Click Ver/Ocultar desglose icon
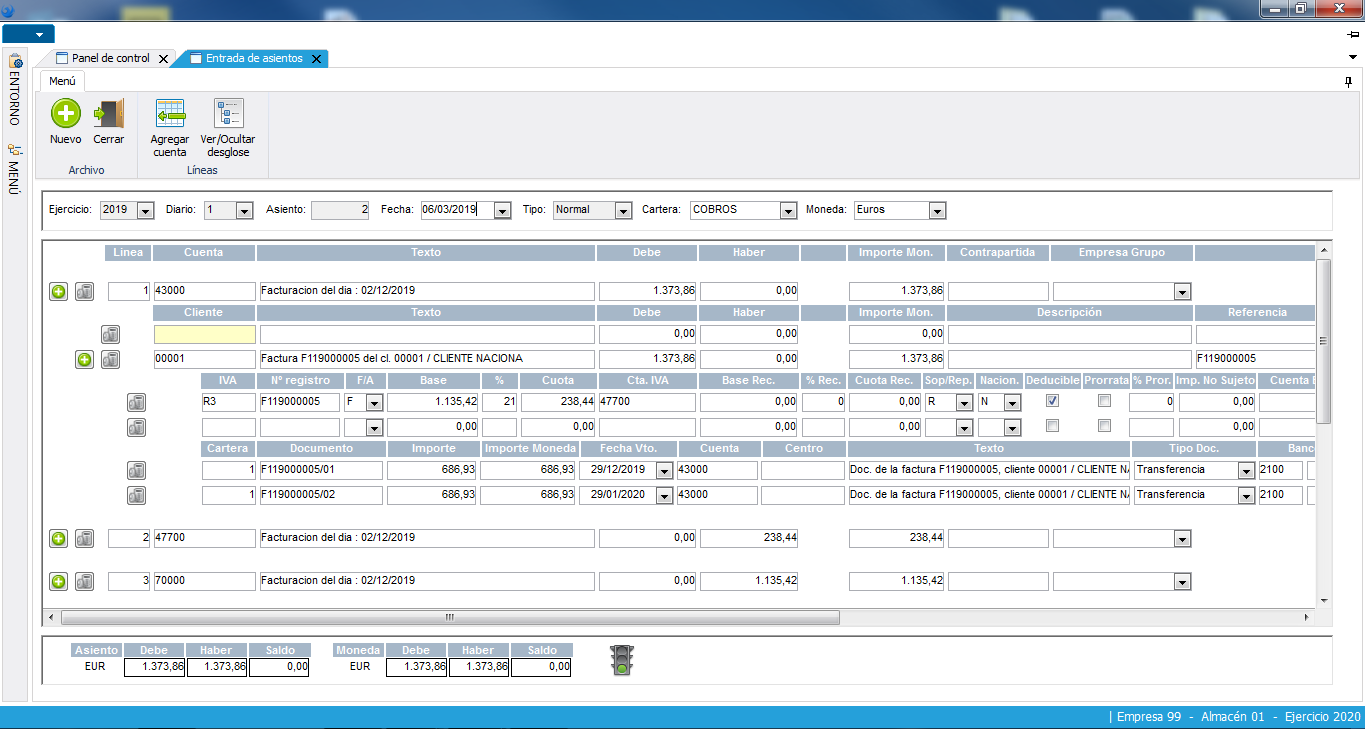1365x729 pixels. click(x=228, y=113)
